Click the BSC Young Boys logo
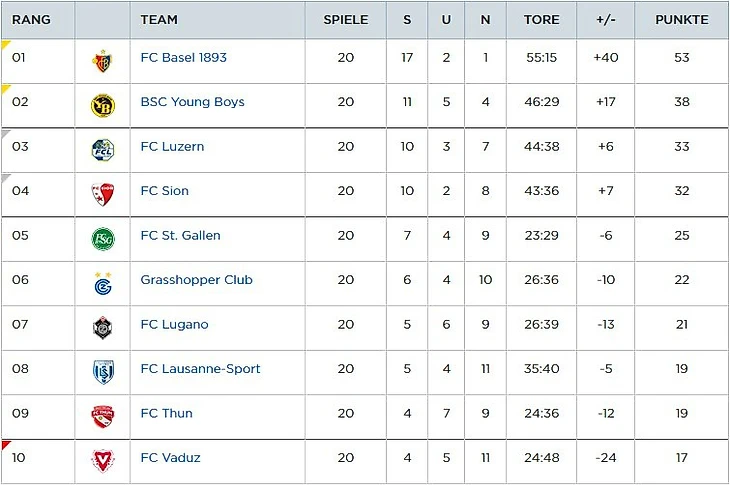 [102, 104]
